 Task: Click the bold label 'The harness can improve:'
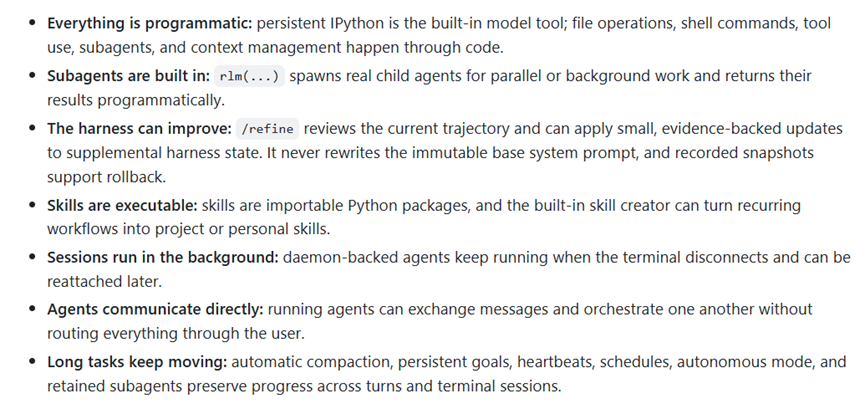coord(139,129)
